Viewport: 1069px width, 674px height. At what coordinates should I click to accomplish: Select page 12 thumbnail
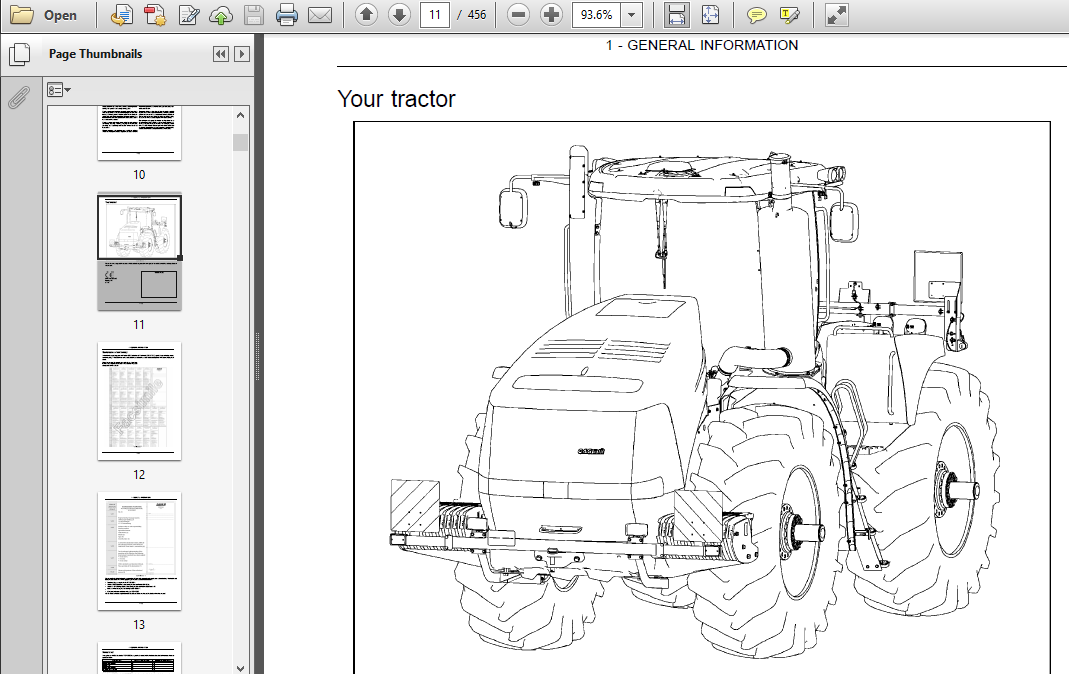click(139, 401)
